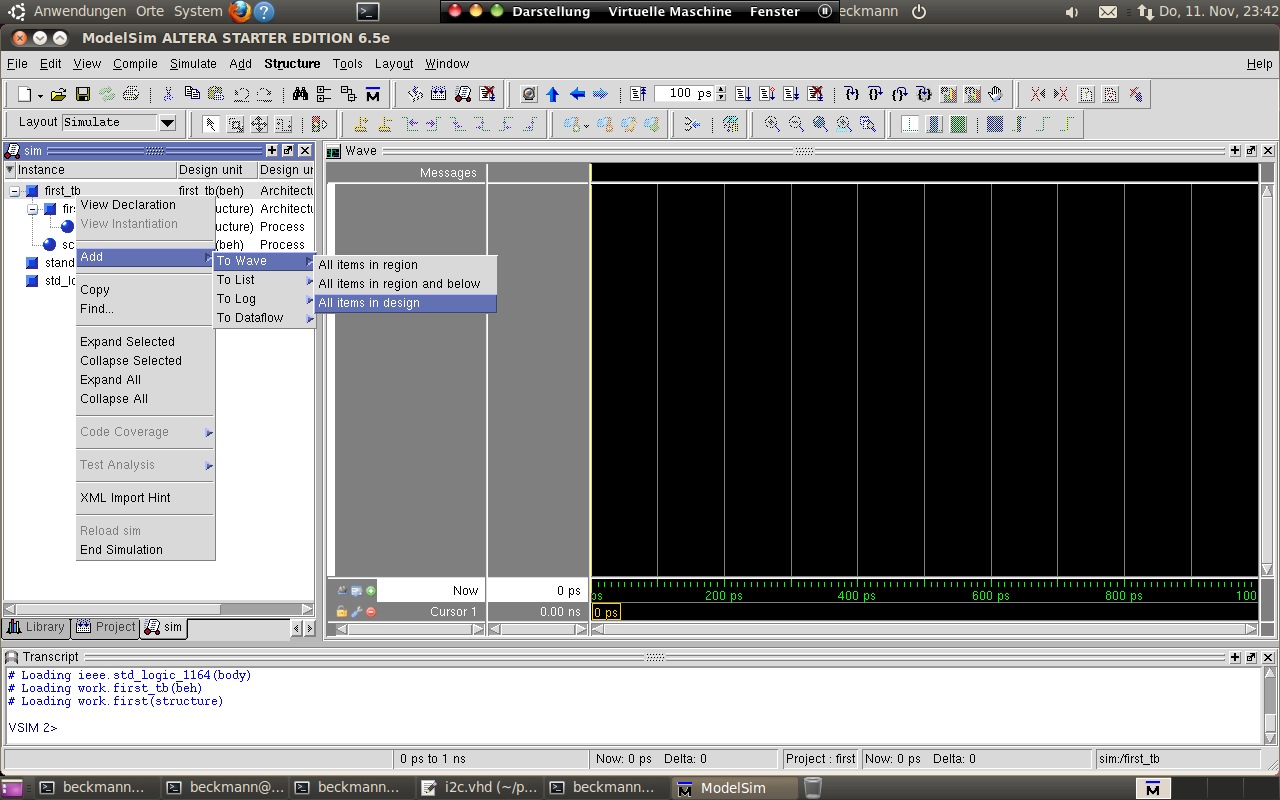Open the Compile menu
This screenshot has height=800, width=1280.
pos(135,64)
